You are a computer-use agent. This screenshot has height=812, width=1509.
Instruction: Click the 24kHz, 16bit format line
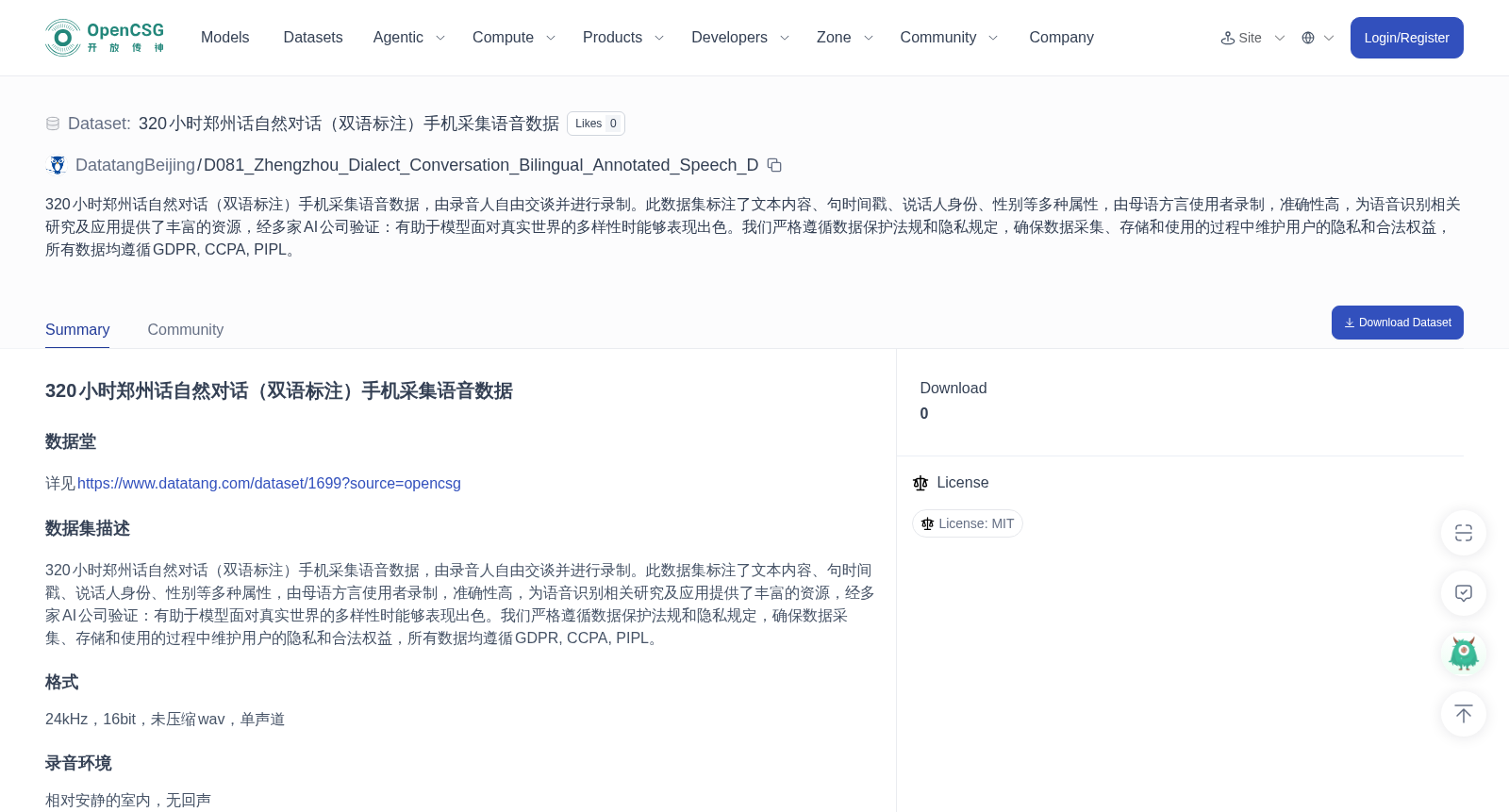tap(165, 719)
